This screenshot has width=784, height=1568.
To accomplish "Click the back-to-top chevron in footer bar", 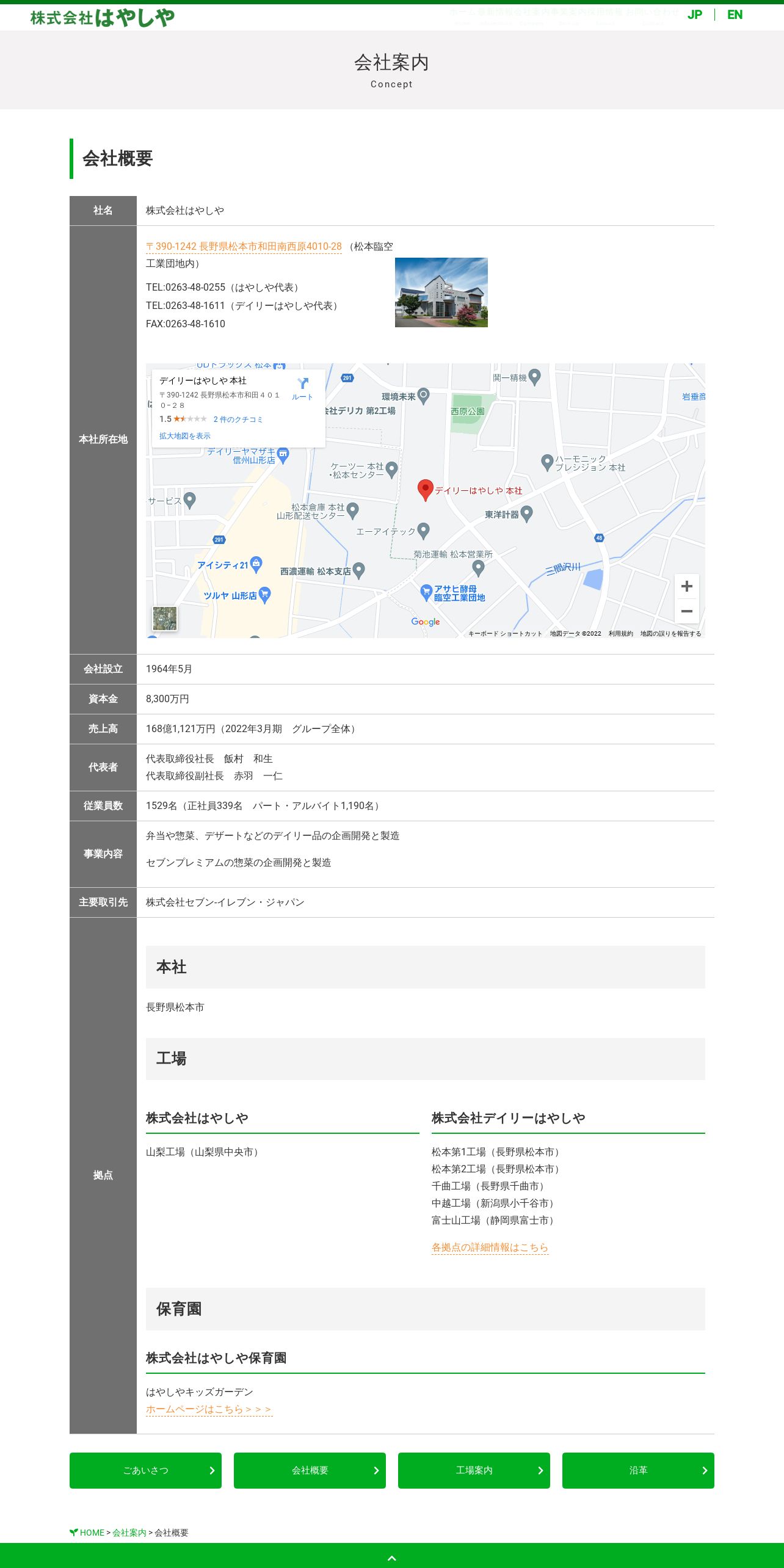I will (x=392, y=1558).
